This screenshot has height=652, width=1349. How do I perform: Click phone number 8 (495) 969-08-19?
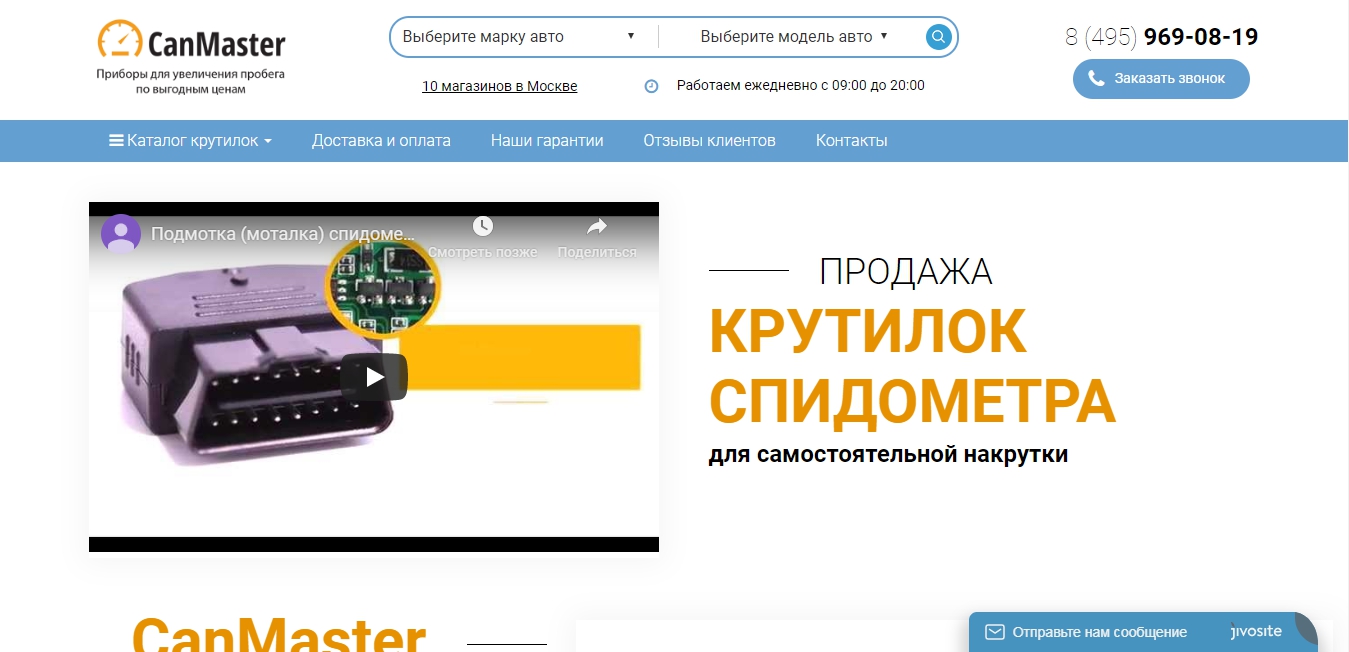coord(1161,37)
